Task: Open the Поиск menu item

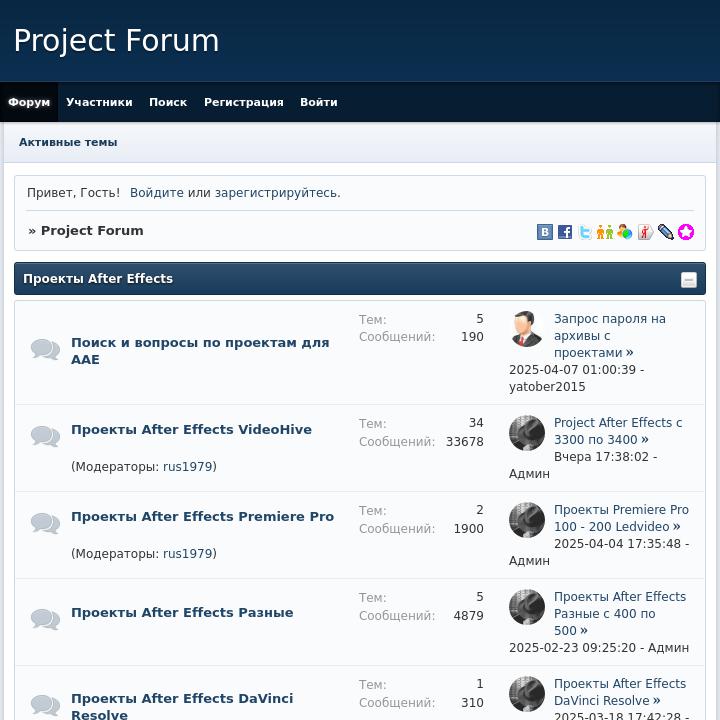Action: [168, 102]
